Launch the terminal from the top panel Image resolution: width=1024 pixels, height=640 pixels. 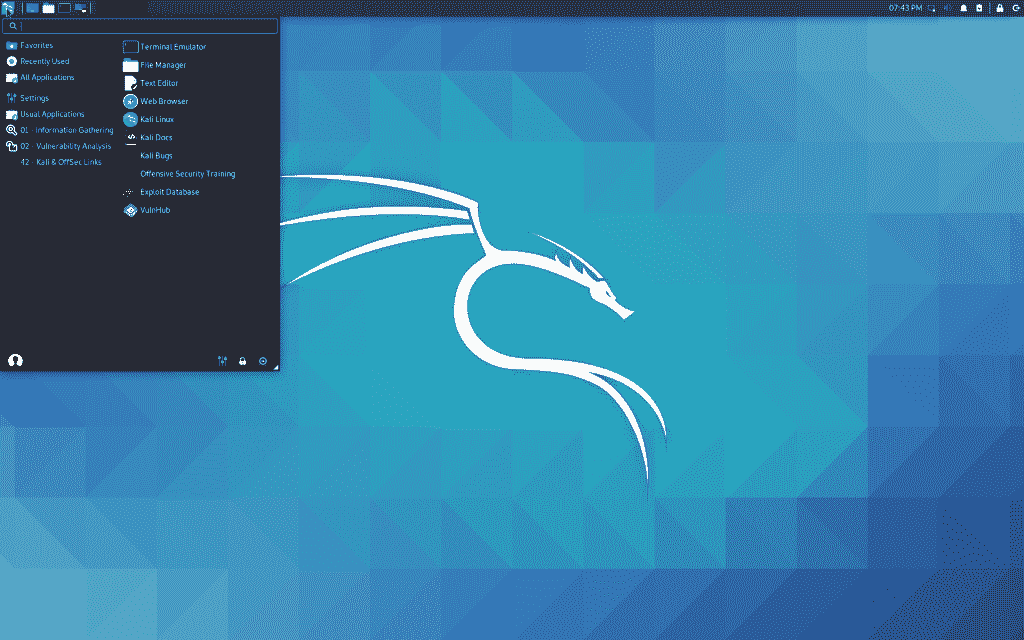[65, 8]
